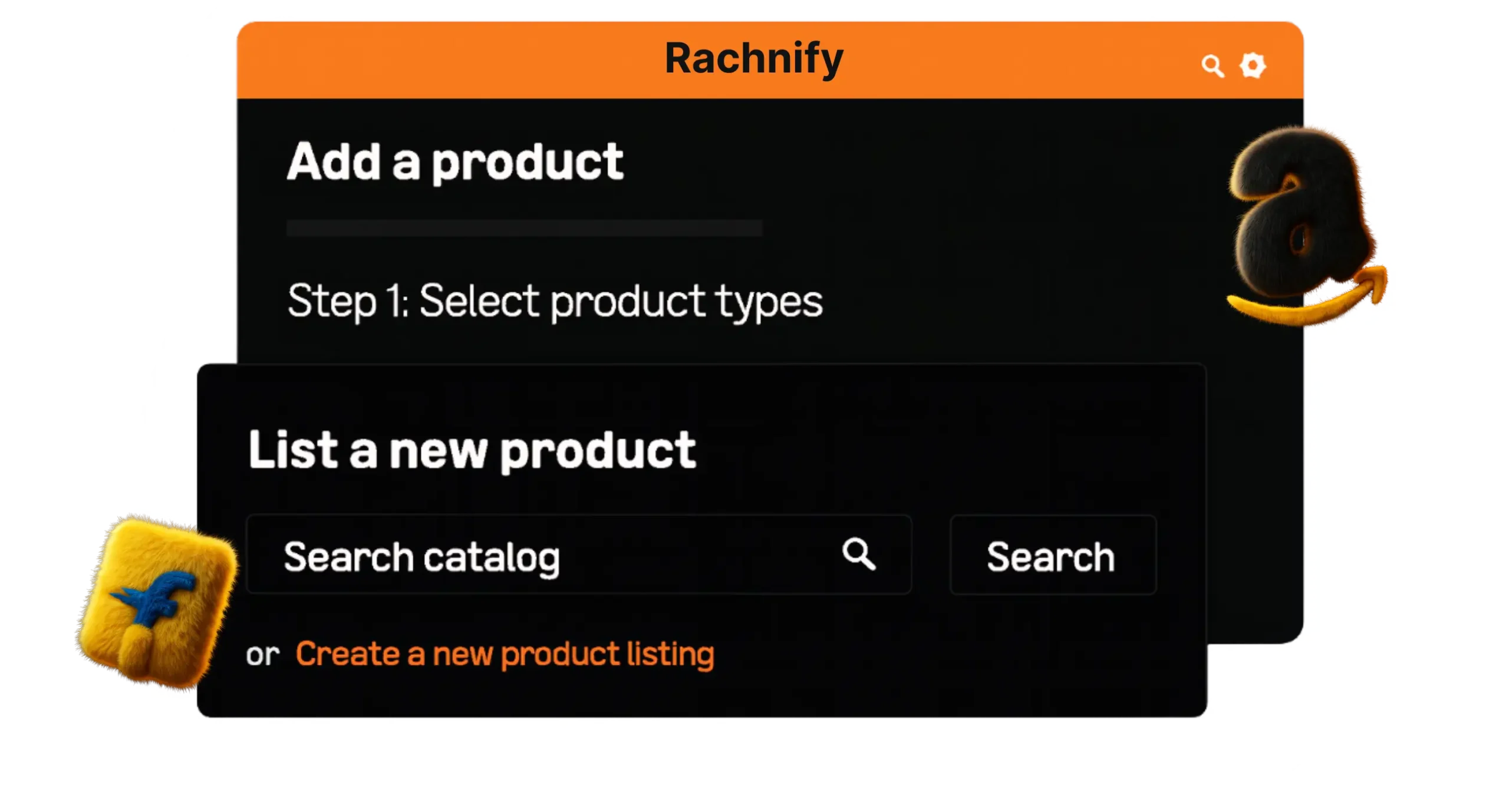
Task: Click the magnifier inside Search catalog field
Action: [x=858, y=554]
